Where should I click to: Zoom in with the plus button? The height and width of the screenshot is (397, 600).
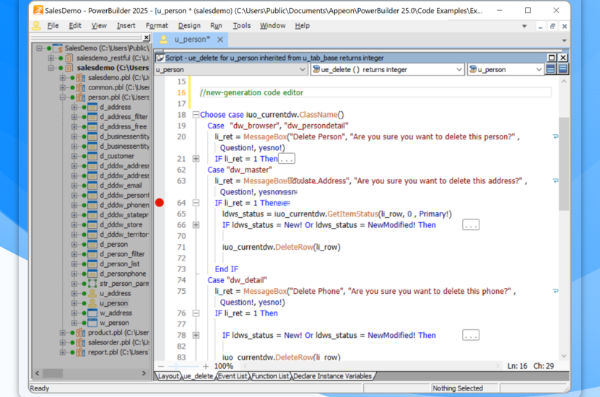coord(205,366)
